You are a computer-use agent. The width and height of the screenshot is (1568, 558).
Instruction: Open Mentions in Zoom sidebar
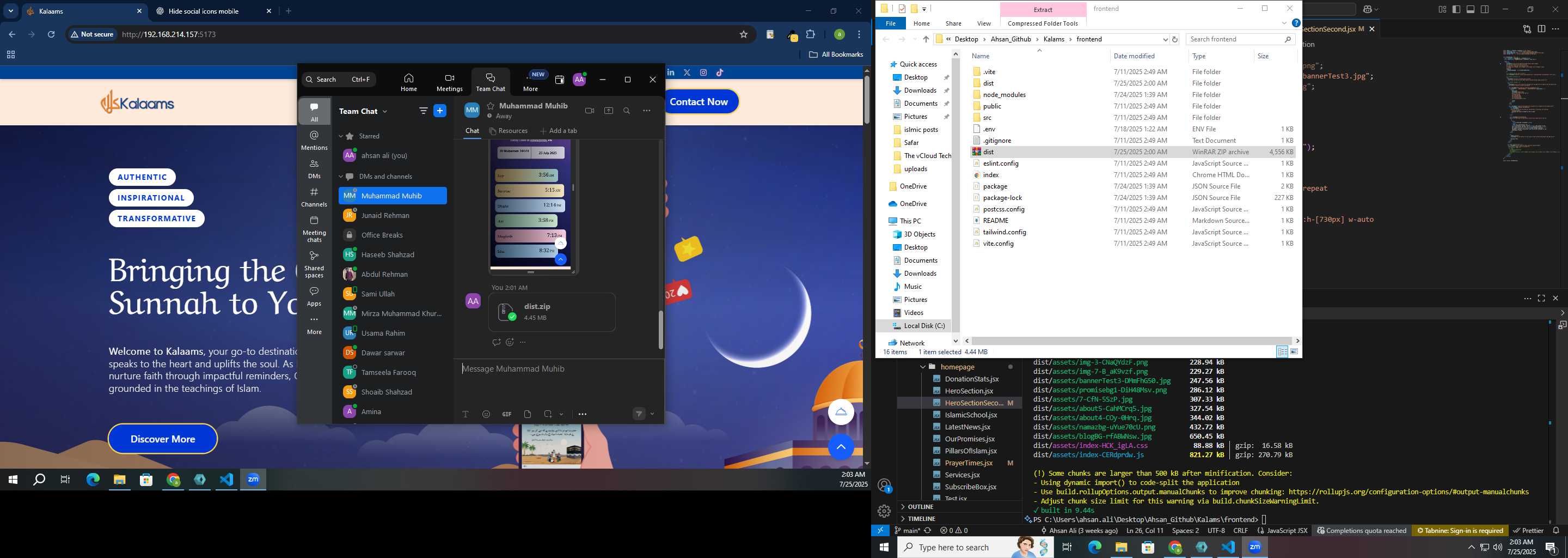(x=314, y=141)
